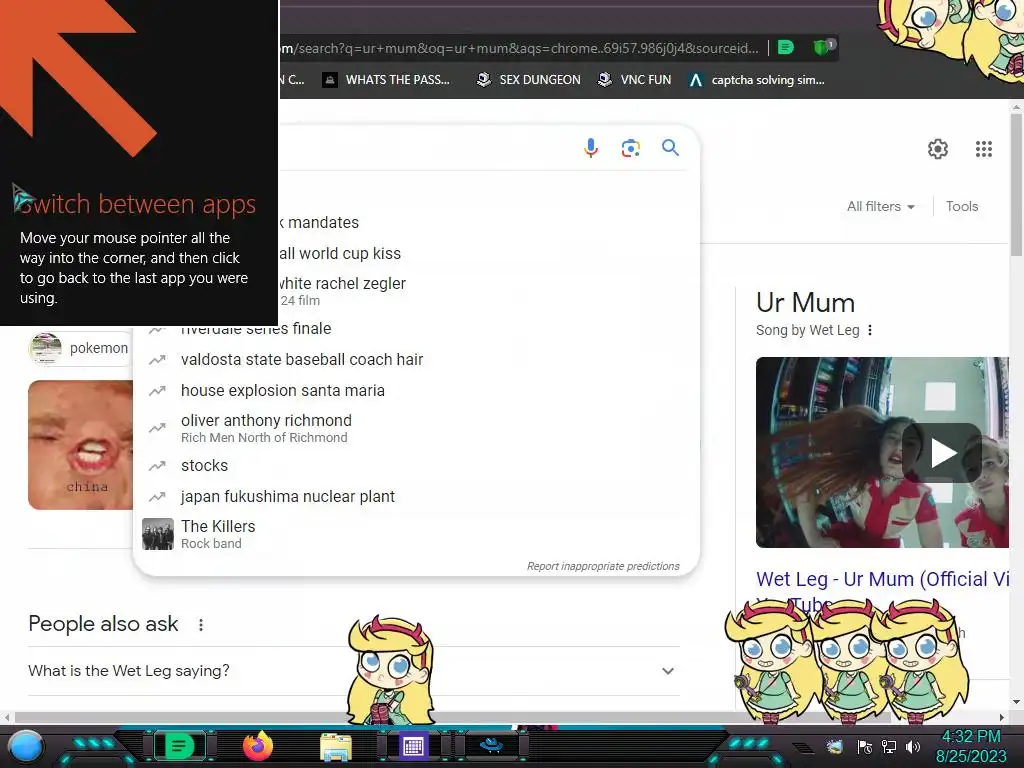Click the green extension icon in address bar
Viewport: 1024px width, 768px height.
click(x=786, y=47)
